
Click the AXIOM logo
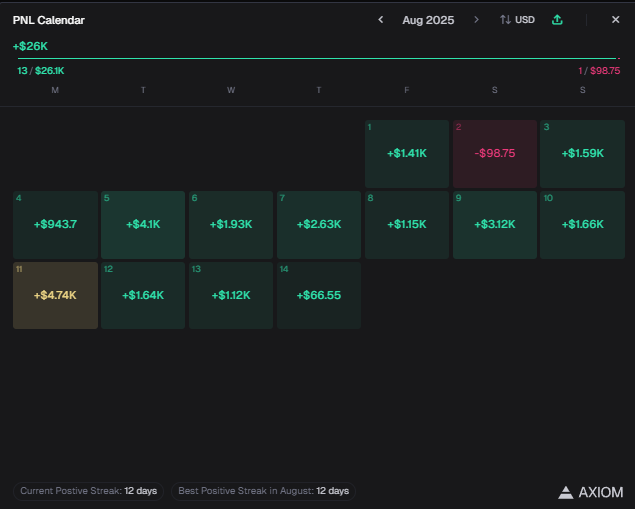pyautogui.click(x=590, y=492)
